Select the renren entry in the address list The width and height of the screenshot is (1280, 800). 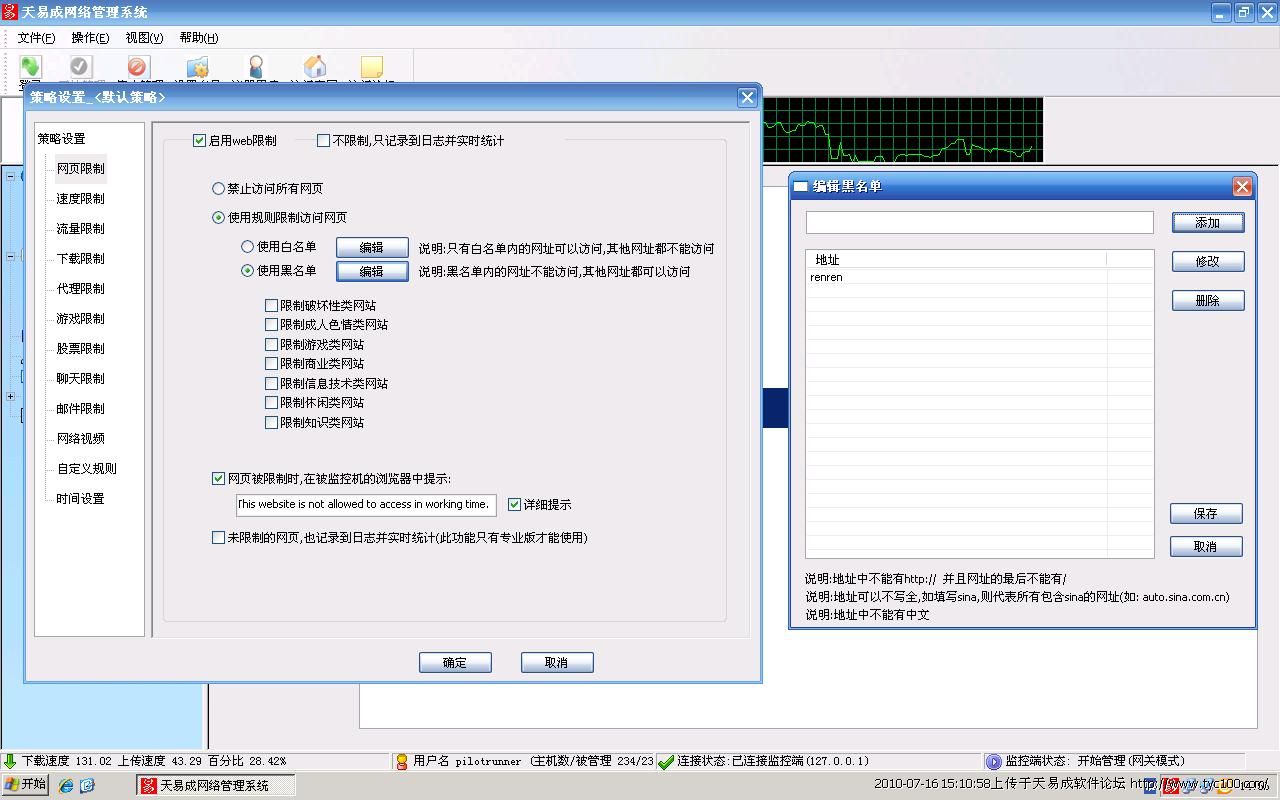coord(827,278)
